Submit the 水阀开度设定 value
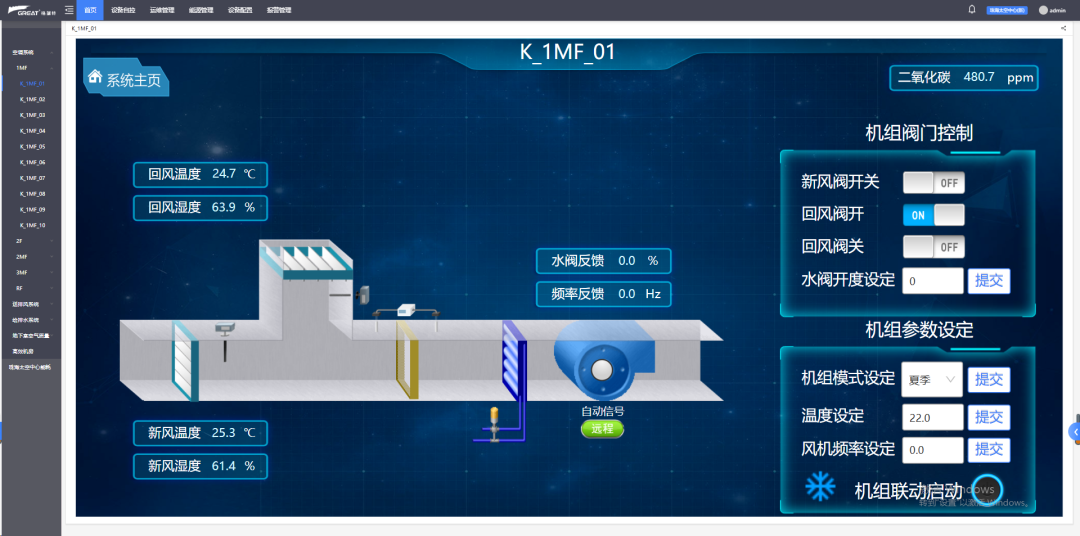The height and width of the screenshot is (536, 1080). tap(988, 281)
